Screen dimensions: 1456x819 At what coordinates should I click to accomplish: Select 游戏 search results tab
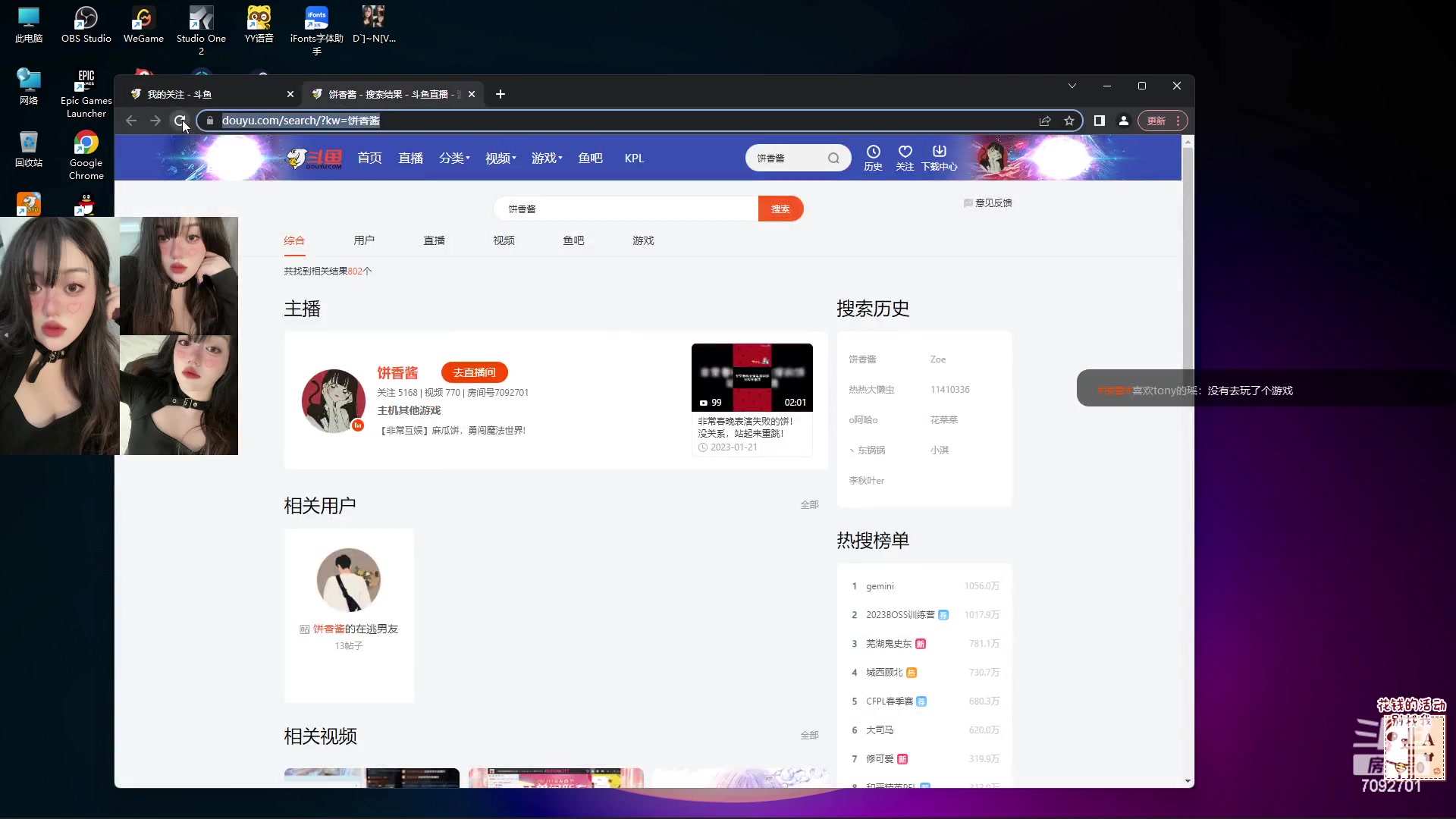[643, 240]
